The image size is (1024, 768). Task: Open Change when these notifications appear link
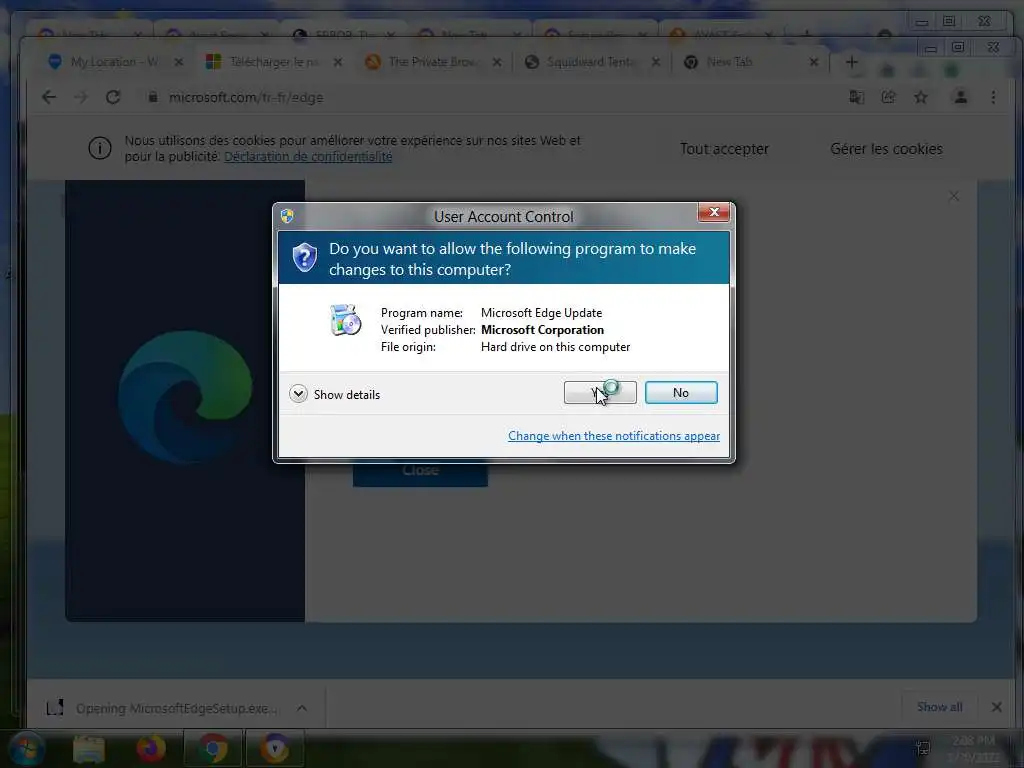[x=614, y=436]
